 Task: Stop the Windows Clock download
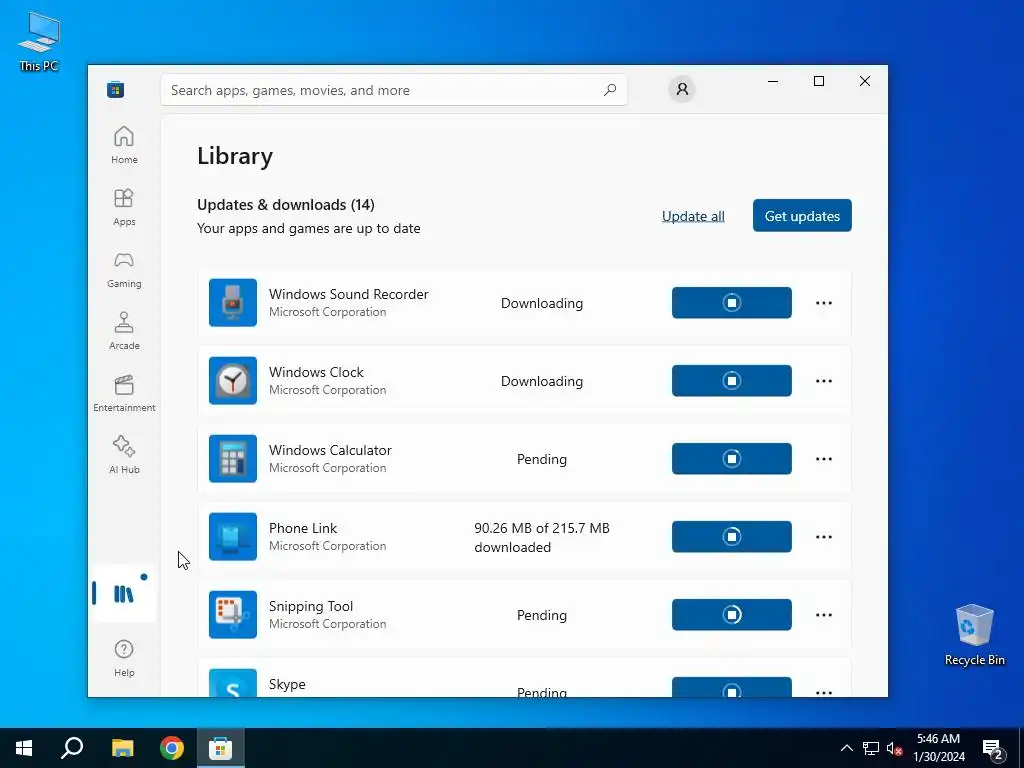click(731, 381)
